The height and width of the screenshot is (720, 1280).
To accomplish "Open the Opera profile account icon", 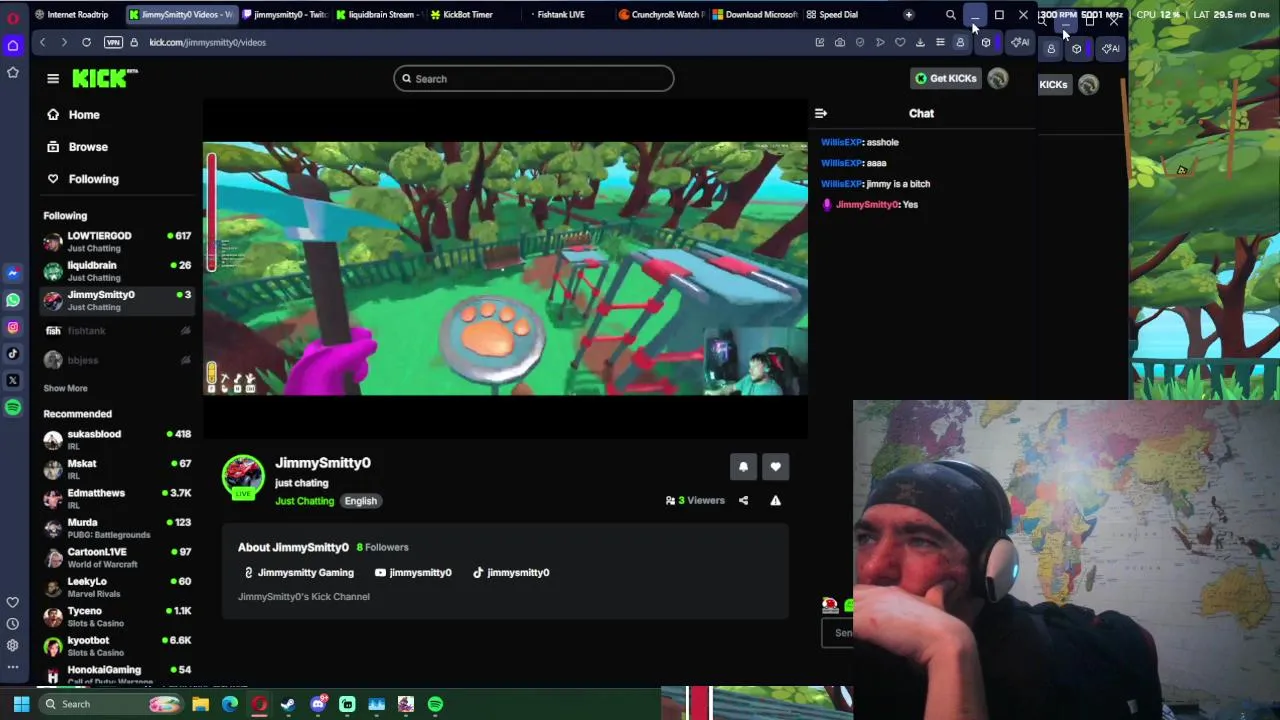I will click(960, 42).
